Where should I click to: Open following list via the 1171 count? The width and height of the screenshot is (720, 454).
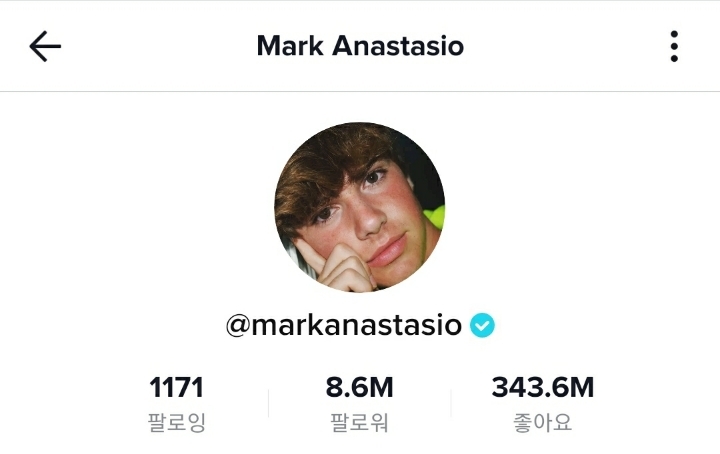pyautogui.click(x=176, y=387)
